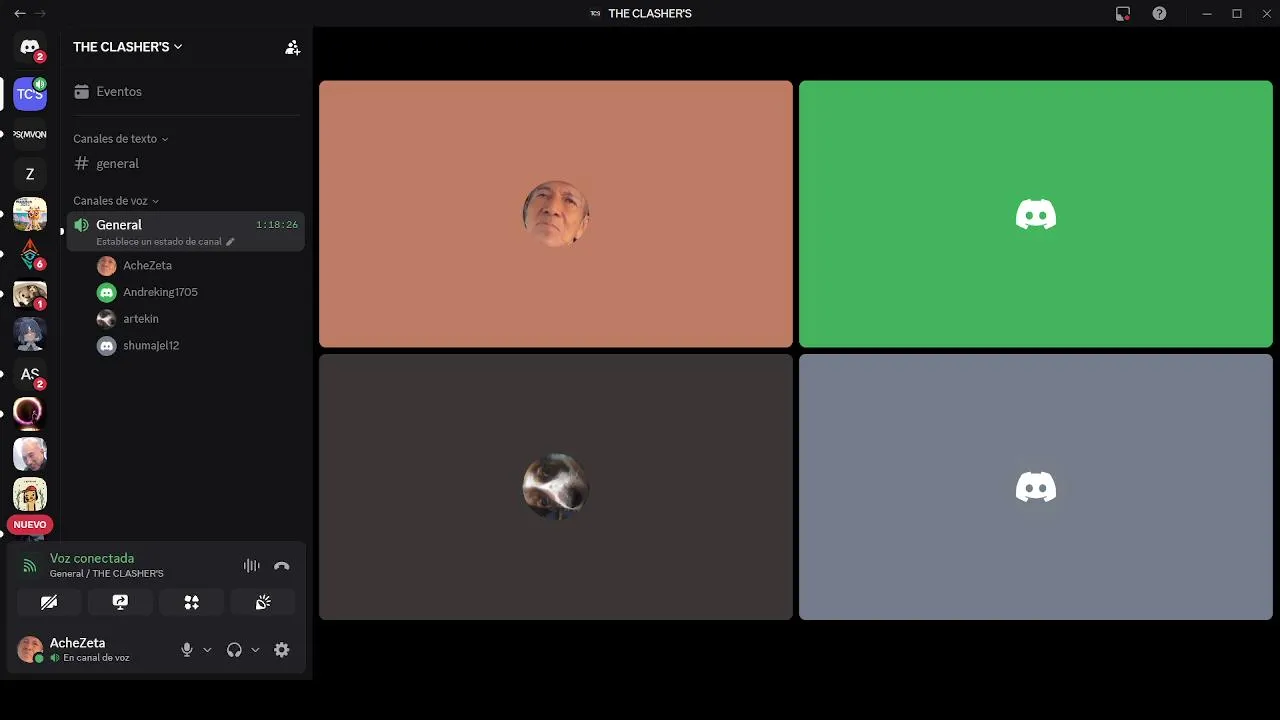Screen dimensions: 1280x720
Task: Focus the green Andreking1705 video tile
Action: pos(1036,214)
